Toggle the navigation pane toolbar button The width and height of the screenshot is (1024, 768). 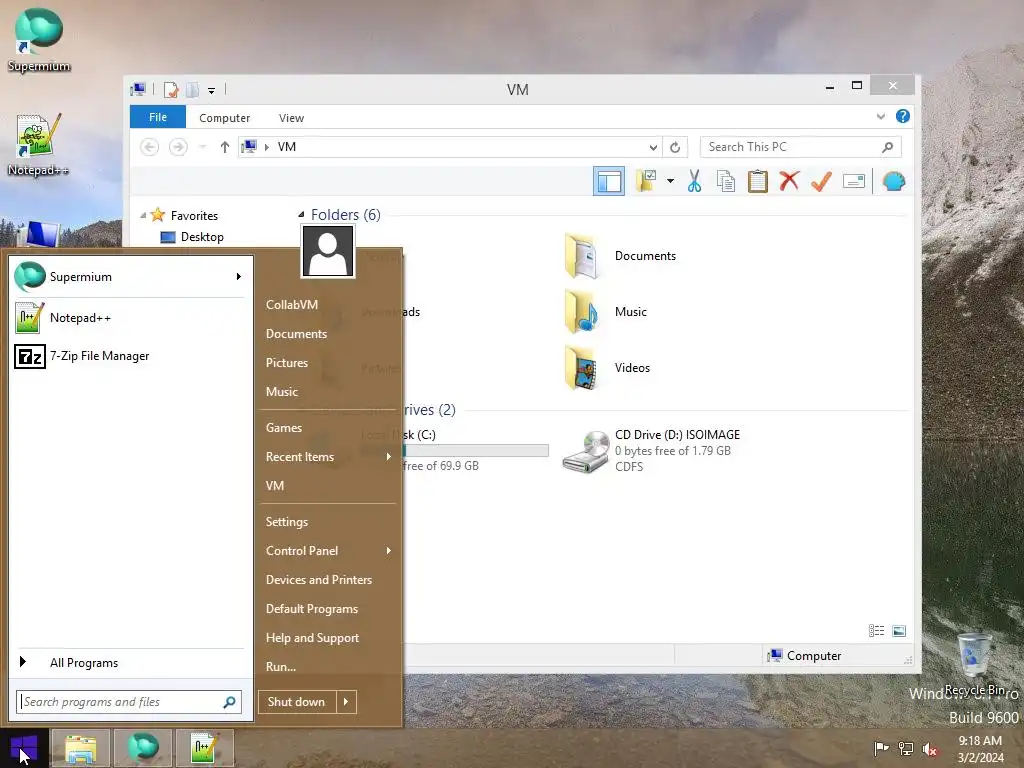609,181
